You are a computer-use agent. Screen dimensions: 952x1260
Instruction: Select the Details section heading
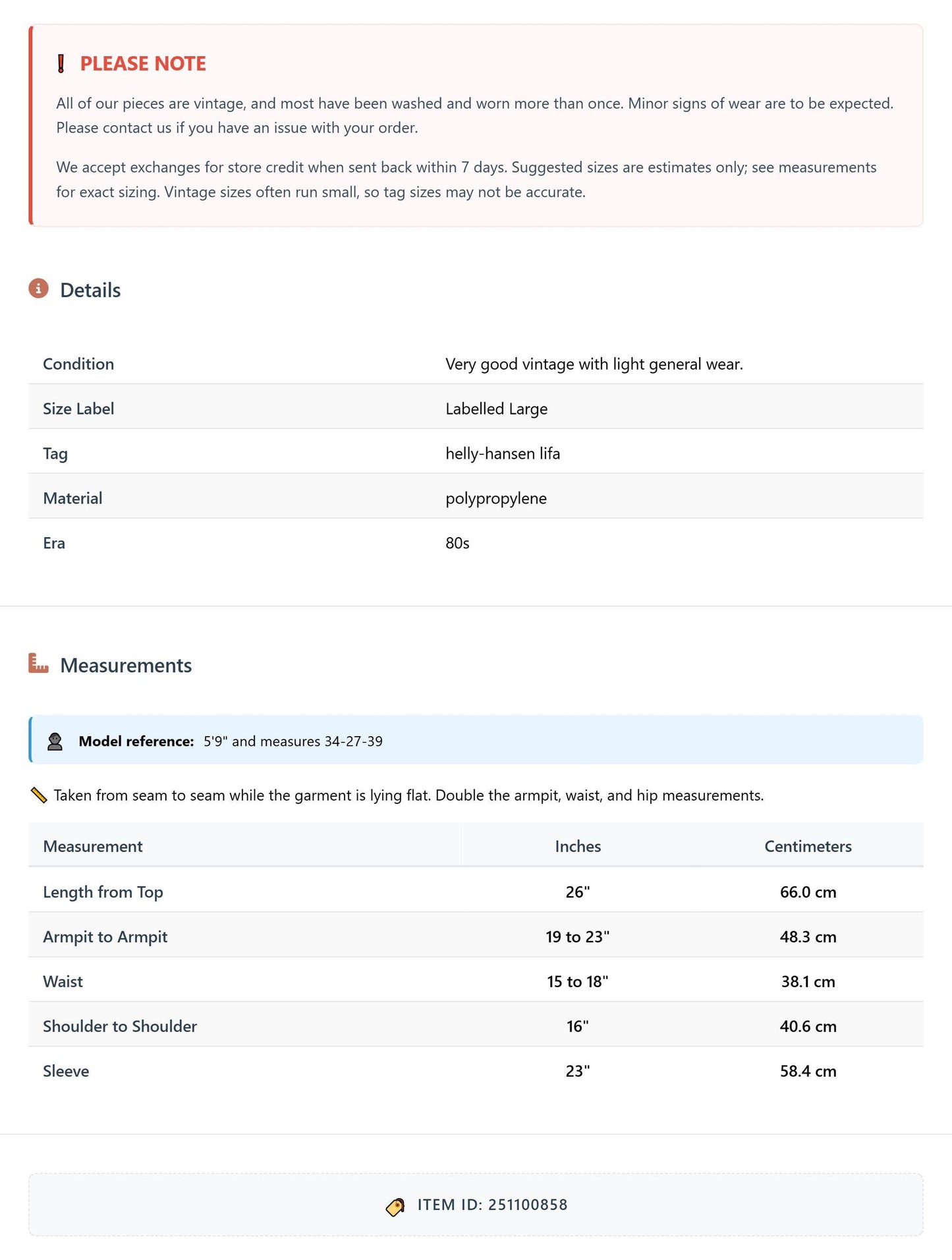pyautogui.click(x=90, y=290)
